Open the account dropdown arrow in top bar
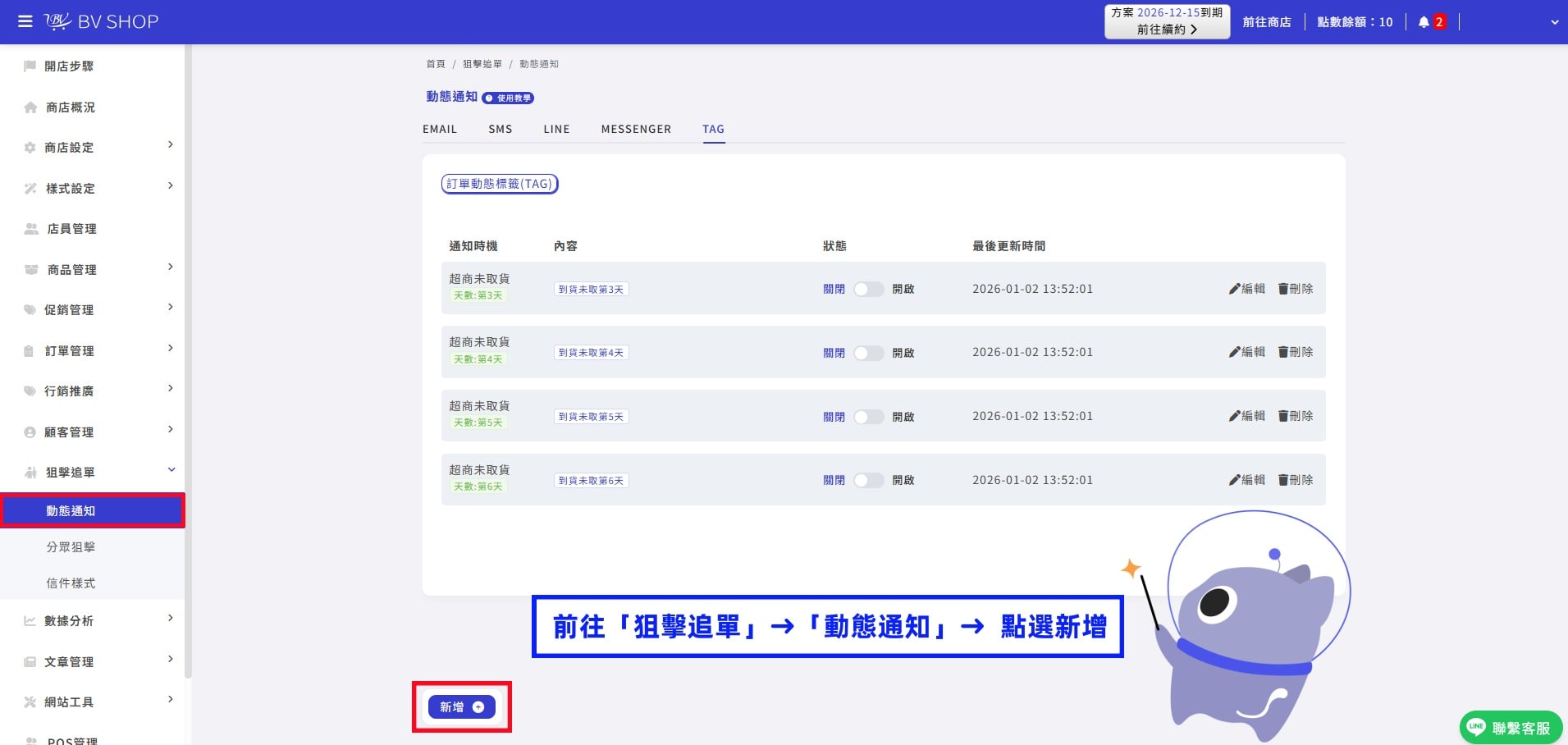This screenshot has width=1568, height=745. [1554, 23]
